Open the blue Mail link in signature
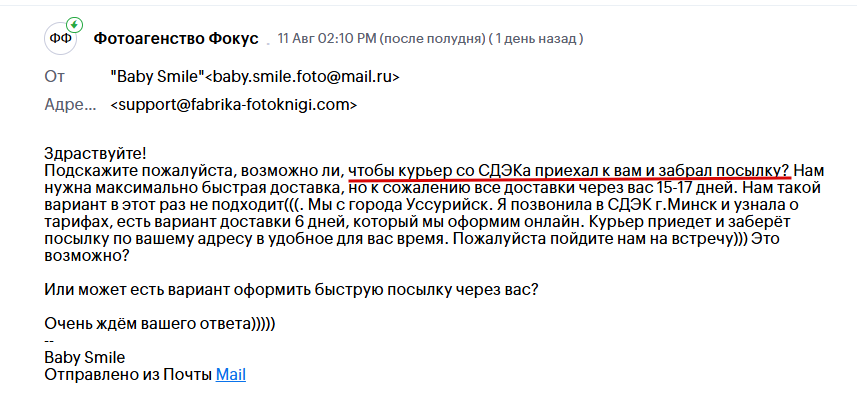The image size is (857, 393). tap(231, 375)
